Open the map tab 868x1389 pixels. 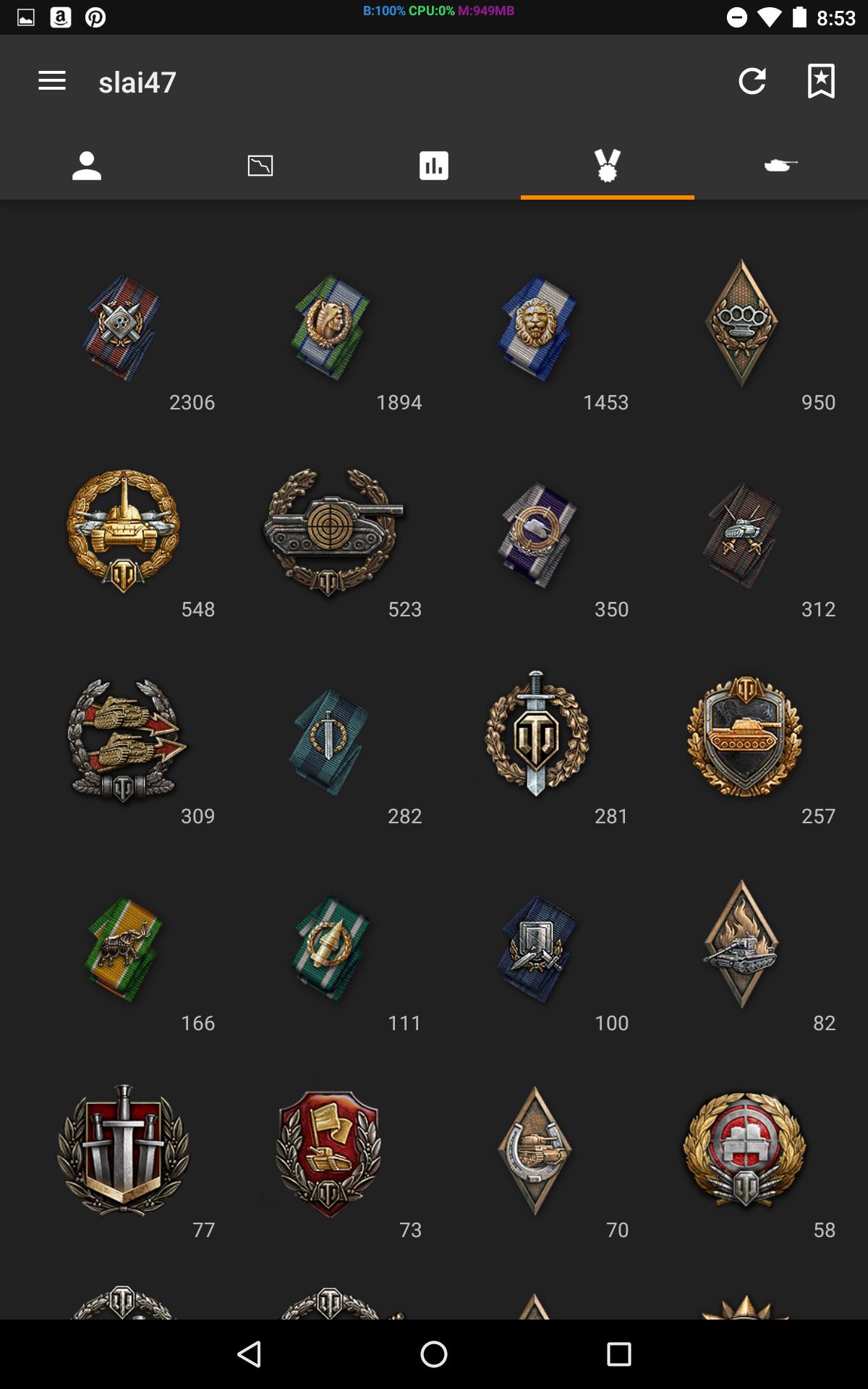point(260,166)
